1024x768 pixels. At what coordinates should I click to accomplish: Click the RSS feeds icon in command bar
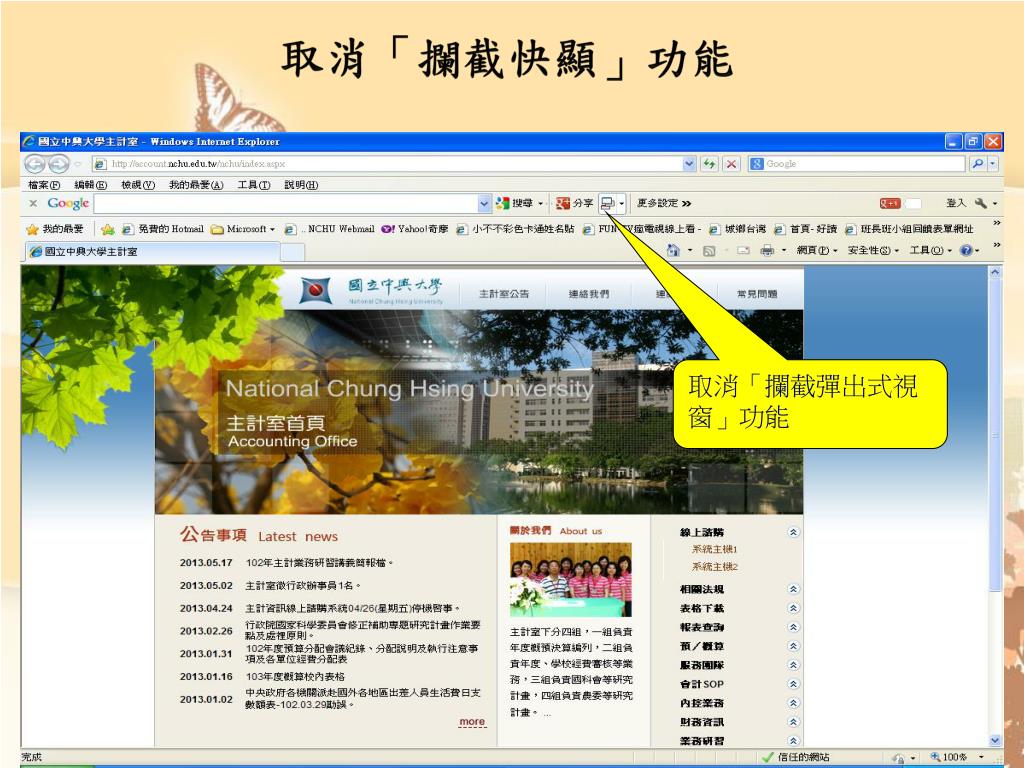709,251
